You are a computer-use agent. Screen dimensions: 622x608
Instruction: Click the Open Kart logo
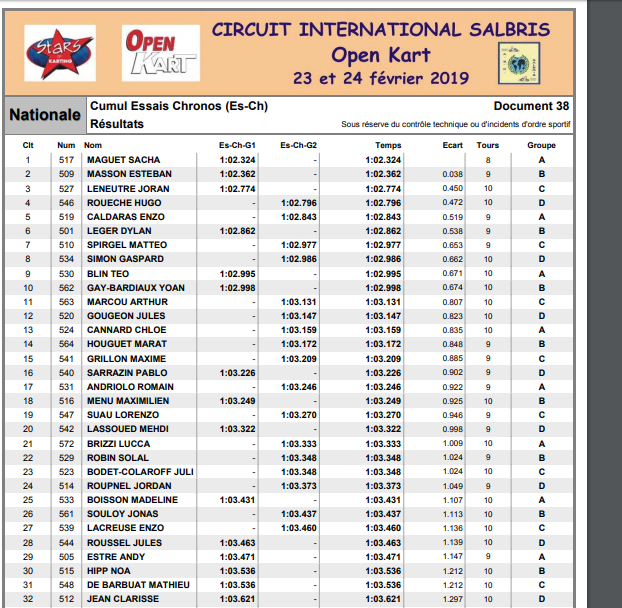(160, 54)
